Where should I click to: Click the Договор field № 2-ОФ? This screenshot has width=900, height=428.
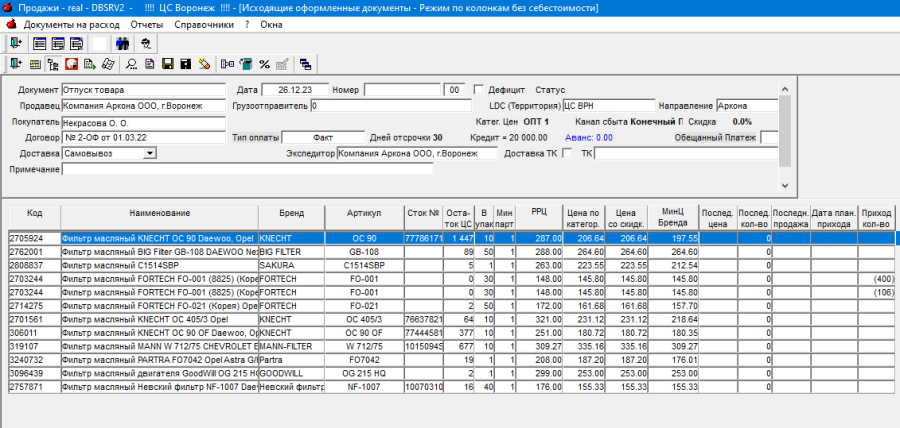143,138
